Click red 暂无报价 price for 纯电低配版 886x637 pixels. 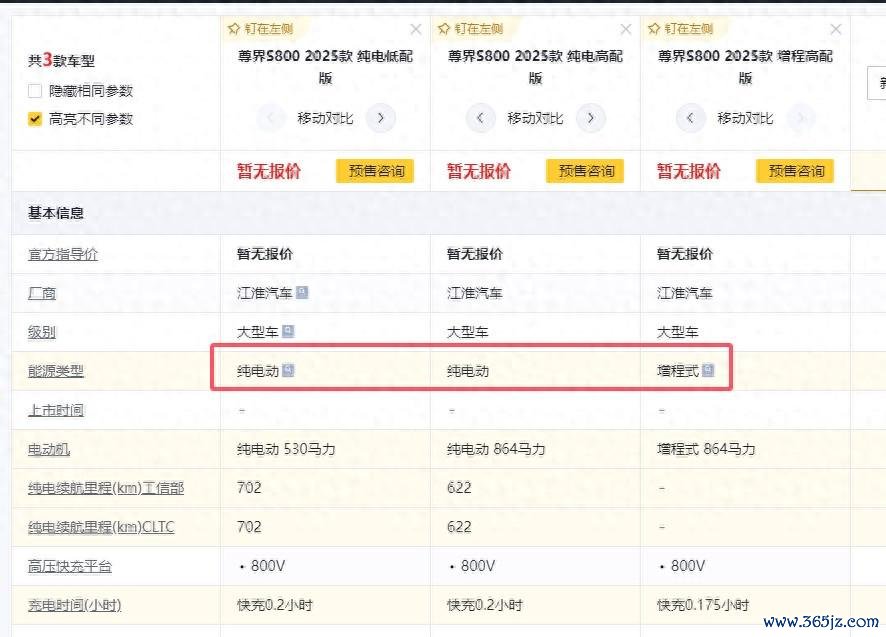[x=269, y=171]
